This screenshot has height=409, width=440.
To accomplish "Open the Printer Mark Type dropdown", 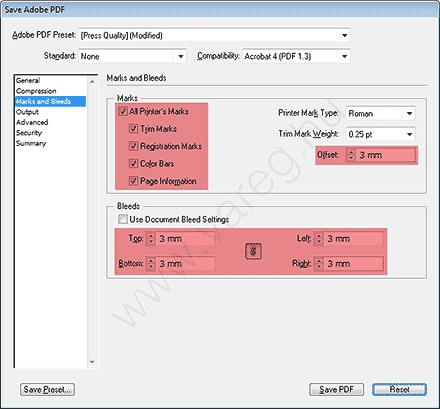I will click(410, 113).
